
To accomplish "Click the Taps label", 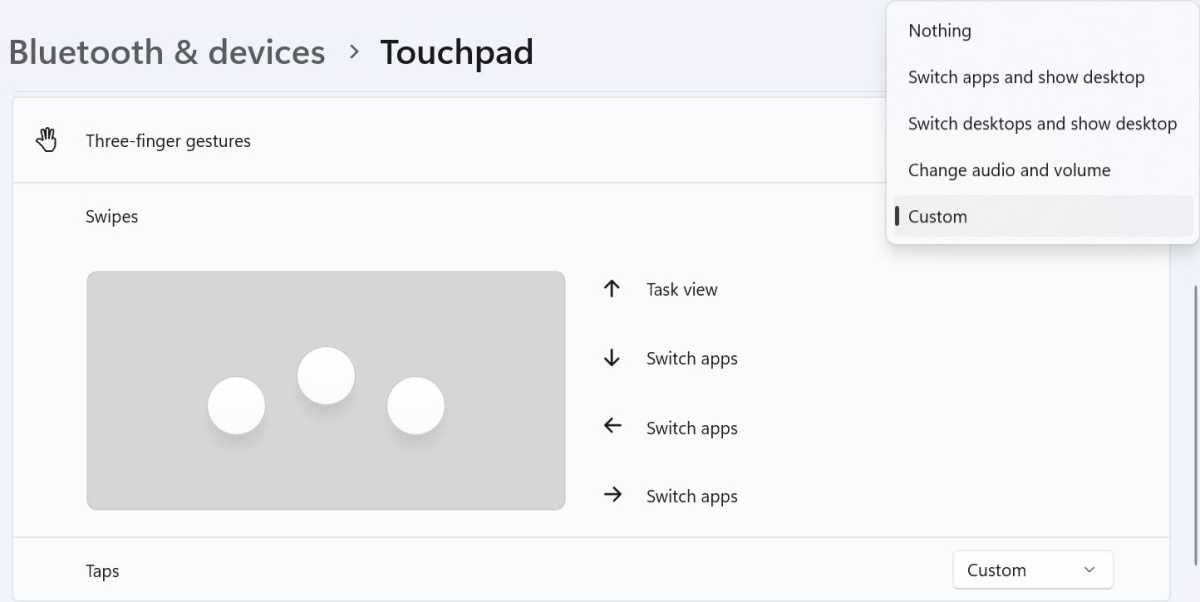I will tap(102, 571).
